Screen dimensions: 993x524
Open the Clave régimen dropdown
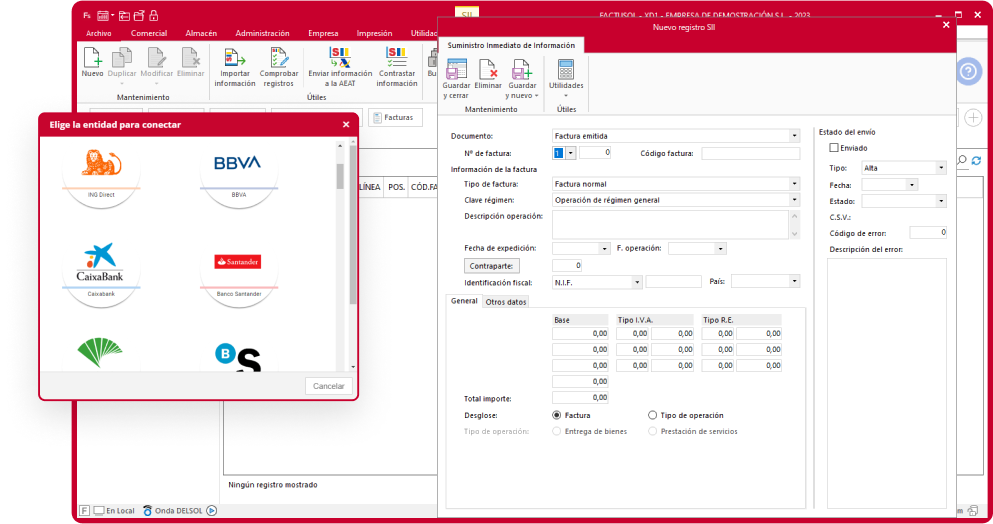pyautogui.click(x=795, y=200)
